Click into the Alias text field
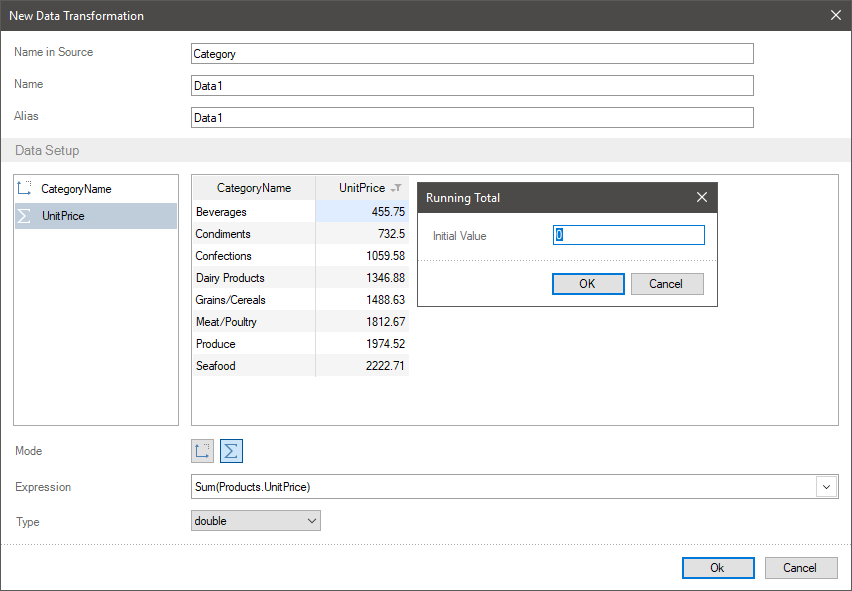The height and width of the screenshot is (591, 852). (472, 118)
